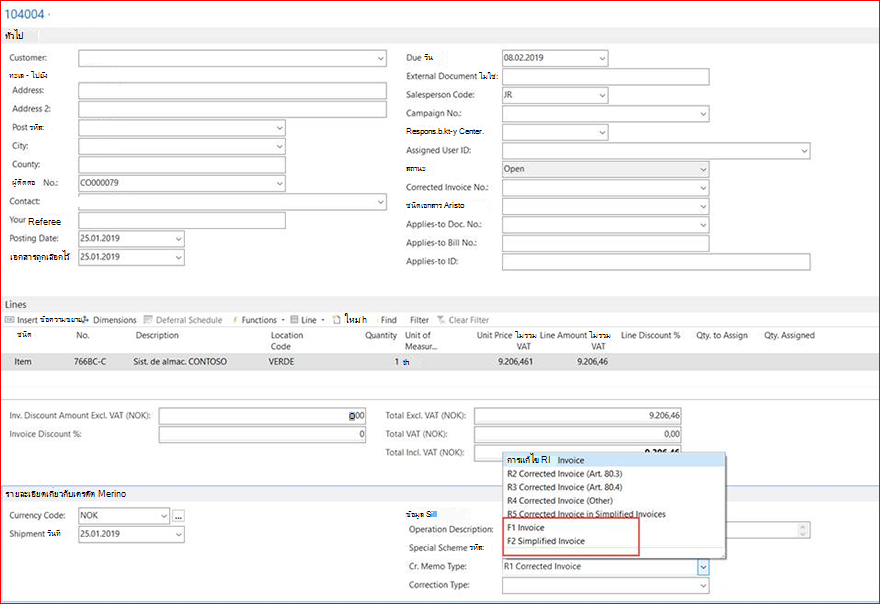Expand the Correction Type dropdown
Viewport: 880px width, 604px height.
703,585
